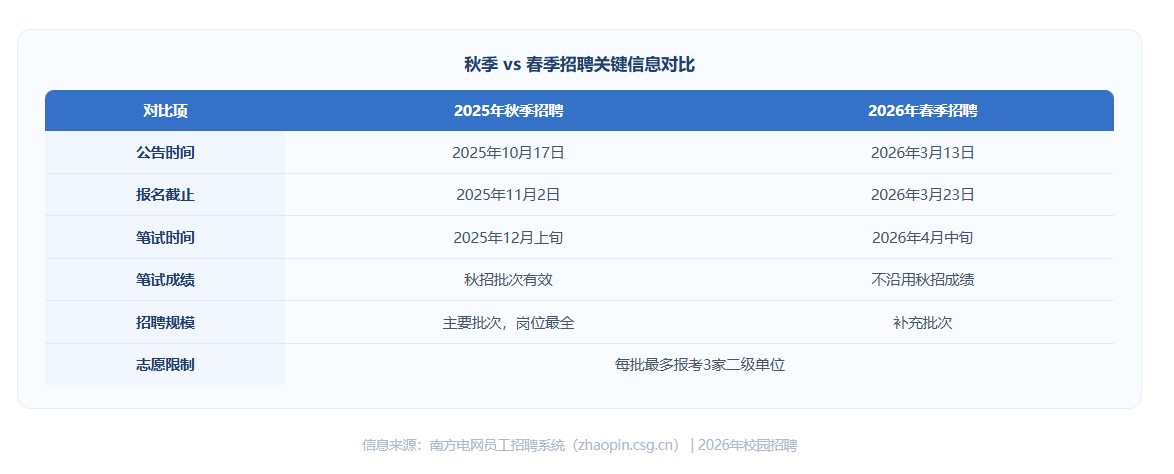Image resolution: width=1174 pixels, height=474 pixels.
Task: Click the 2026年3月23日 cell
Action: point(922,195)
